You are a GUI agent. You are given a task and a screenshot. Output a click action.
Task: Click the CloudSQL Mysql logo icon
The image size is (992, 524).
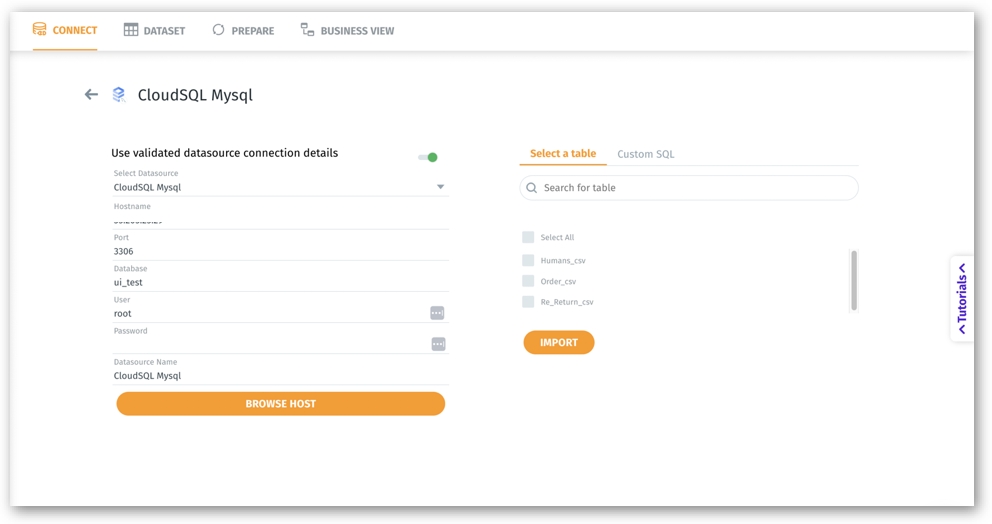tap(119, 95)
